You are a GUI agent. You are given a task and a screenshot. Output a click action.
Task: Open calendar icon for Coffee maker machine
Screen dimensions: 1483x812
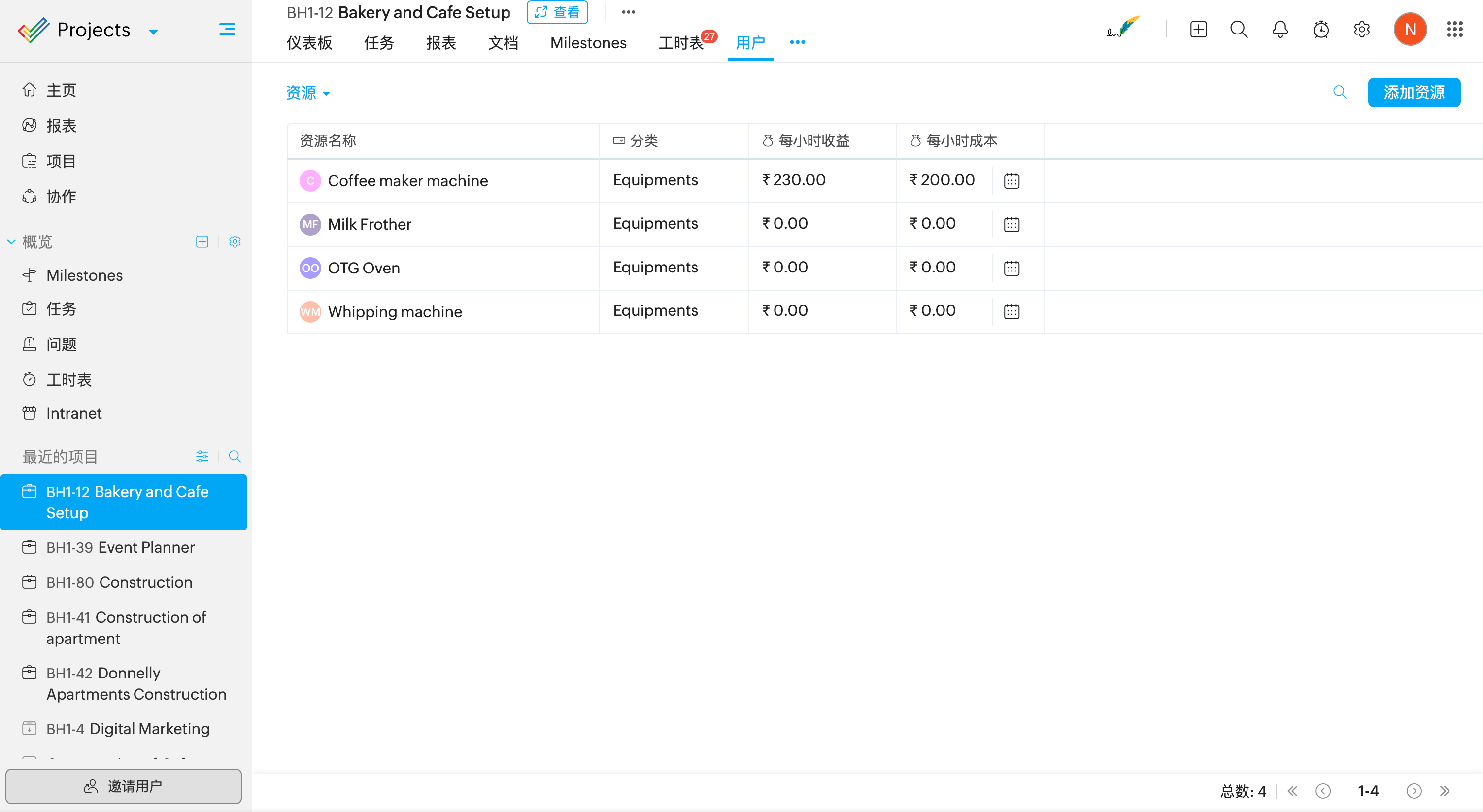(1011, 181)
